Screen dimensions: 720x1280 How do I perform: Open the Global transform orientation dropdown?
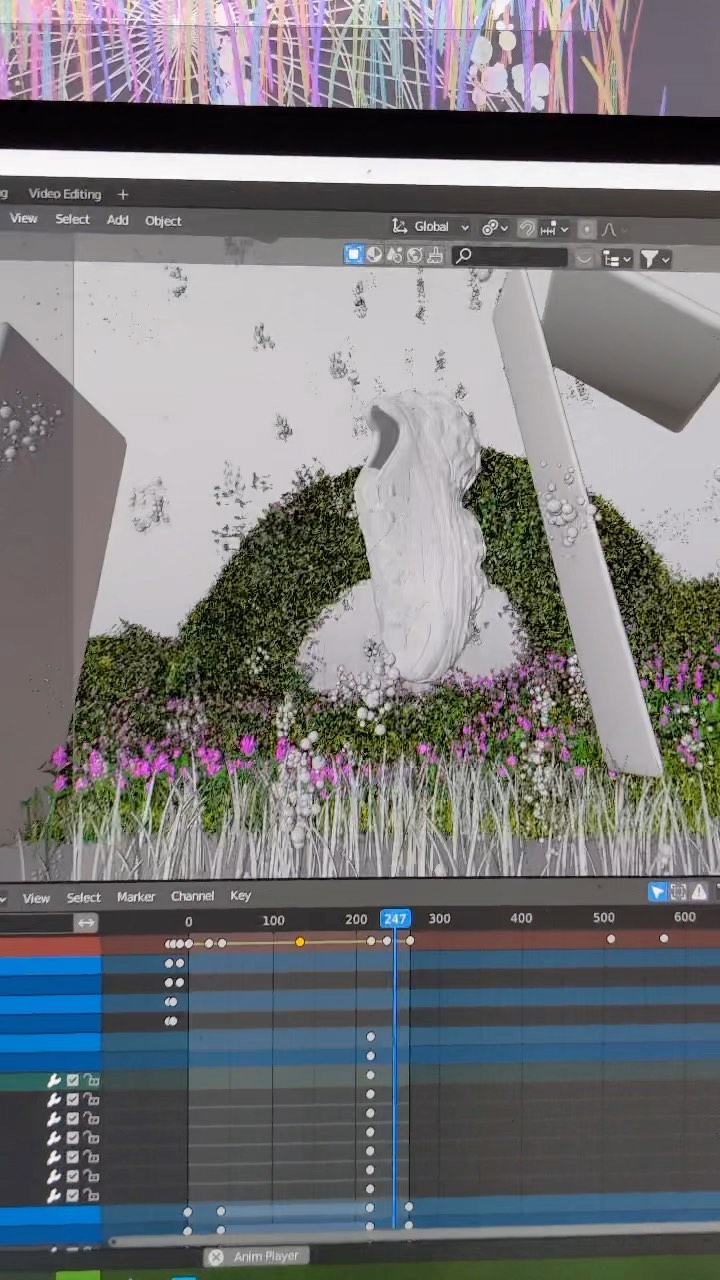(x=431, y=227)
